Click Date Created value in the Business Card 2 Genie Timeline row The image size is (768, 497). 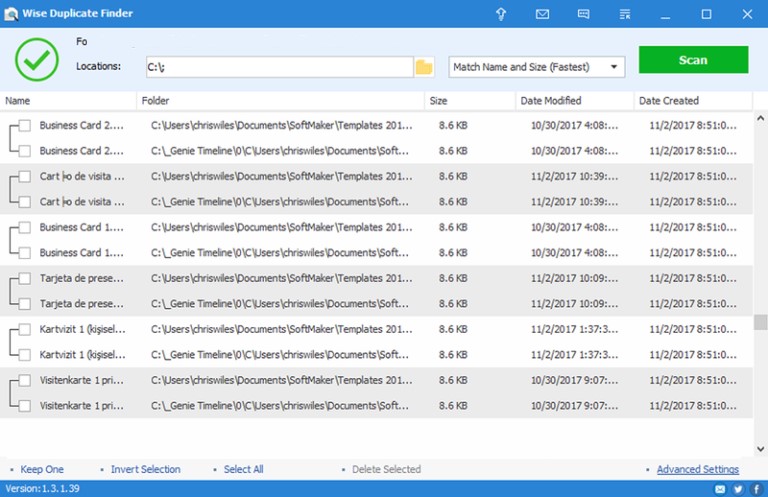[x=693, y=151]
